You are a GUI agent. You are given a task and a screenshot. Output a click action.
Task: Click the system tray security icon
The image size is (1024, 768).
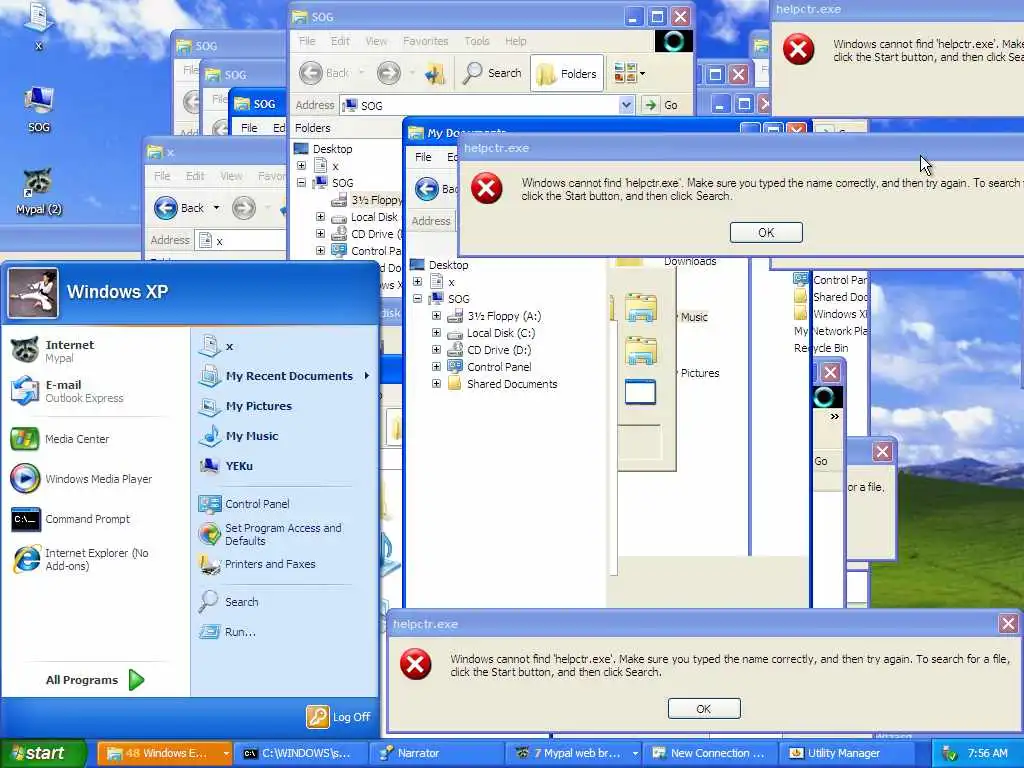tap(949, 754)
